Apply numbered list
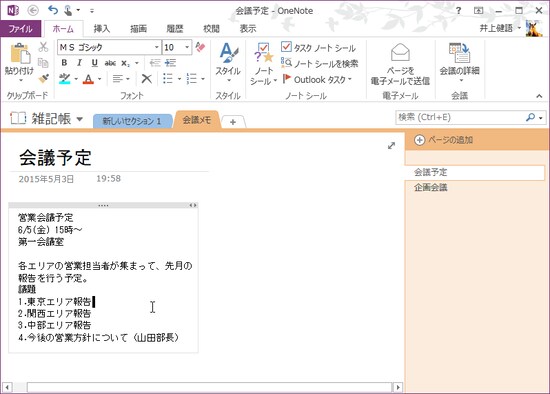The image size is (550, 394). pos(192,79)
